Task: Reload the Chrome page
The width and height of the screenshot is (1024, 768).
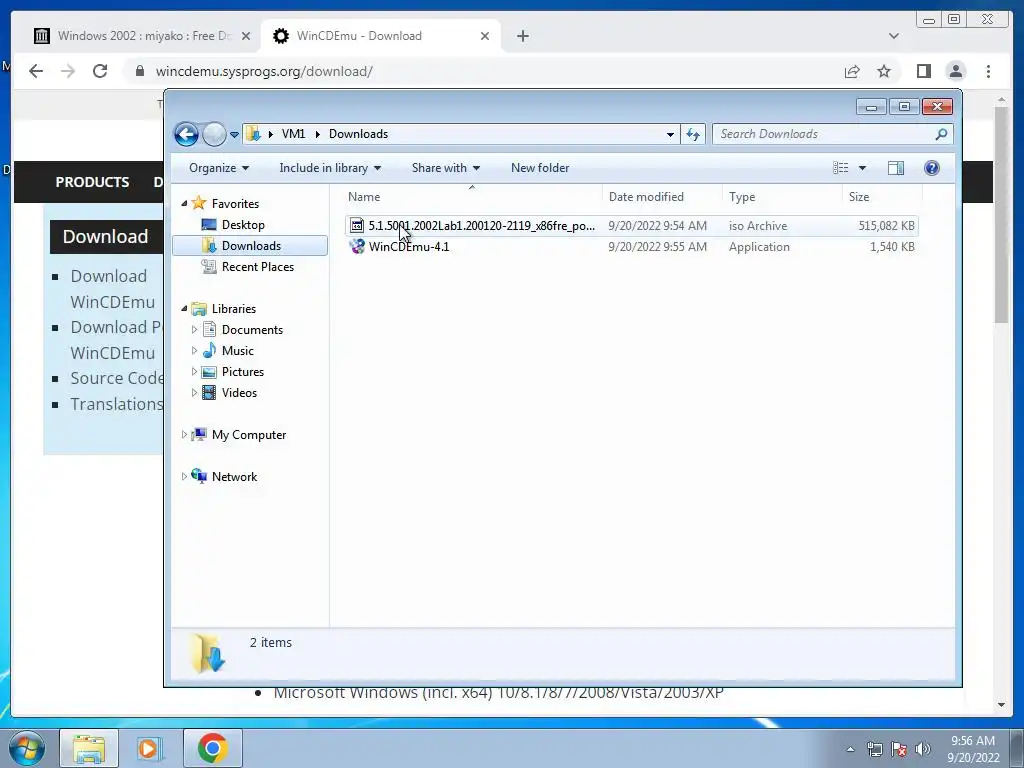Action: (x=100, y=71)
